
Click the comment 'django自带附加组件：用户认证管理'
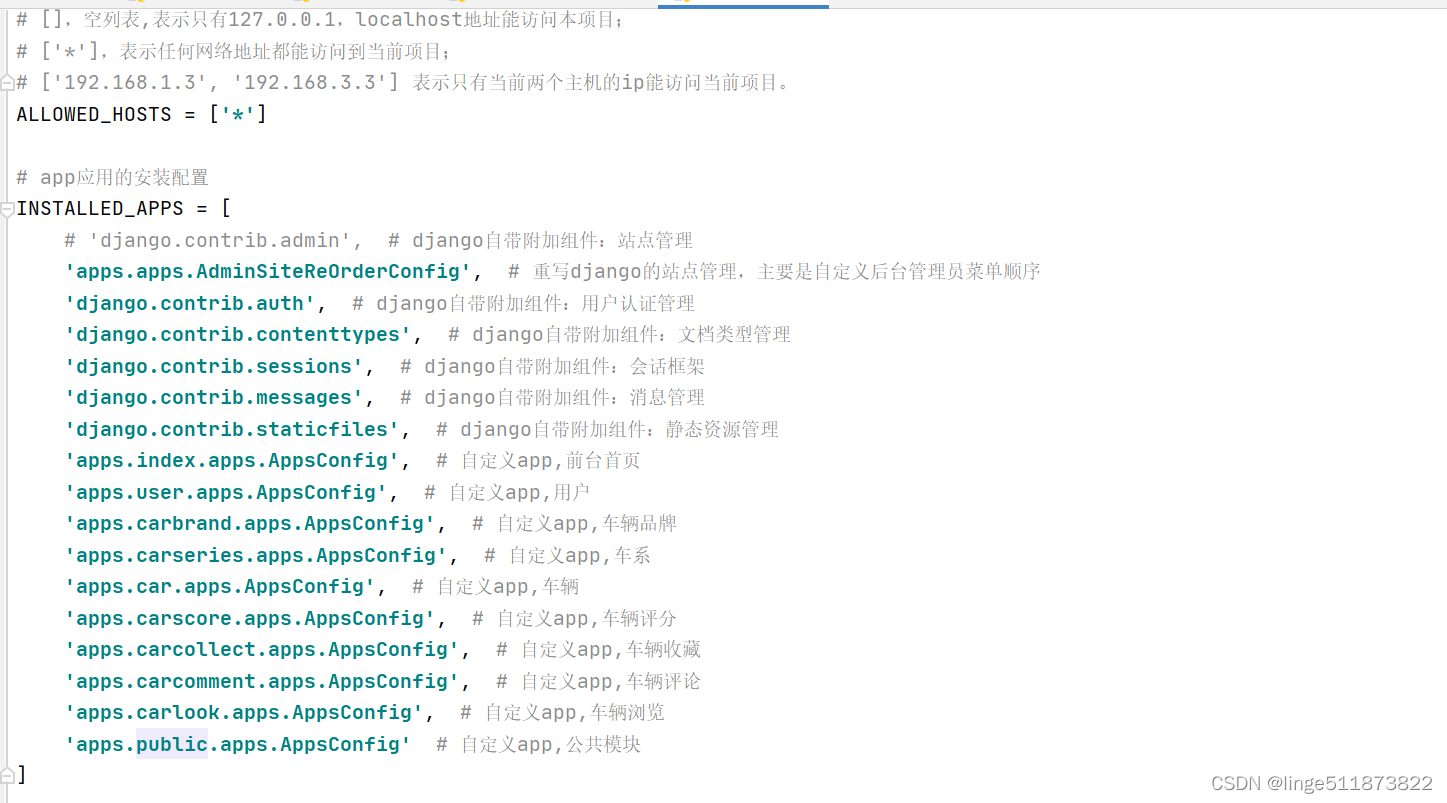click(535, 303)
